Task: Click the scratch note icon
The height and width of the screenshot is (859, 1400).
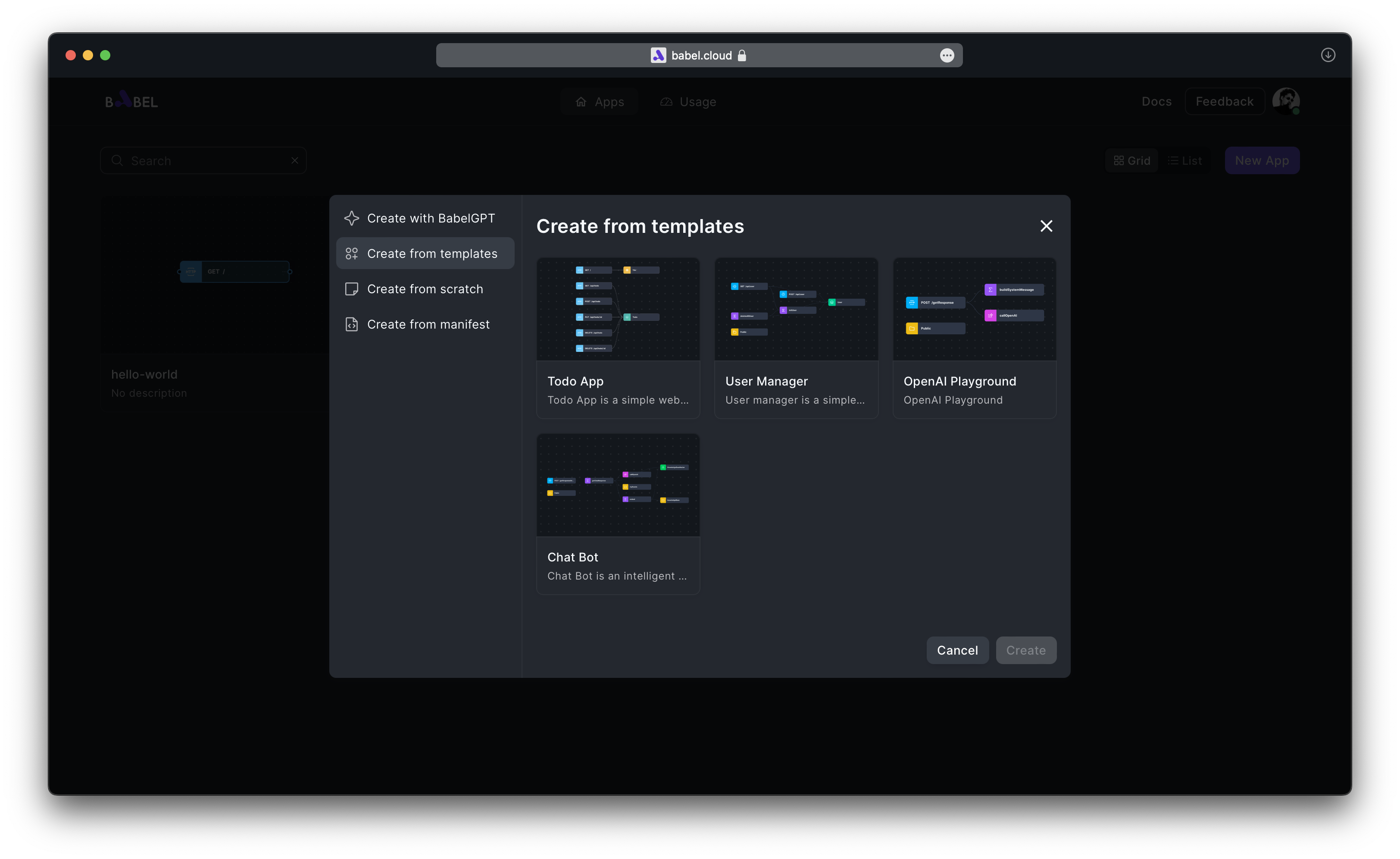Action: 352,289
